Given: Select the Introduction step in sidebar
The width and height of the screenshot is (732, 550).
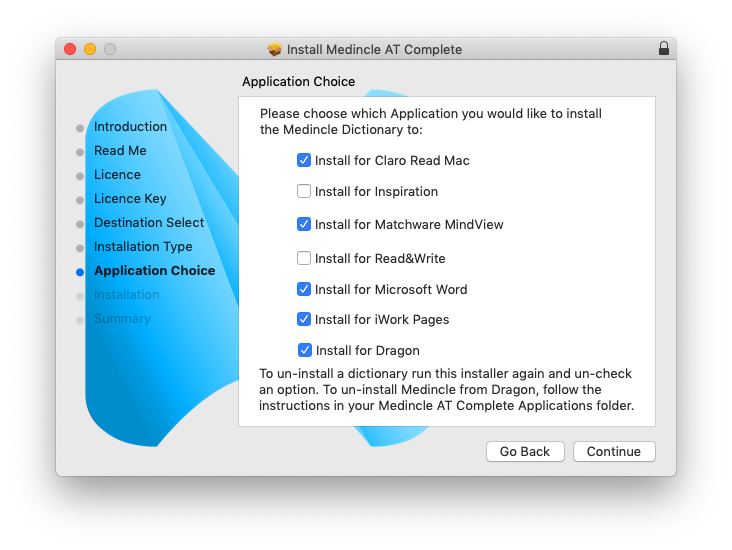Looking at the screenshot, I should pyautogui.click(x=130, y=127).
